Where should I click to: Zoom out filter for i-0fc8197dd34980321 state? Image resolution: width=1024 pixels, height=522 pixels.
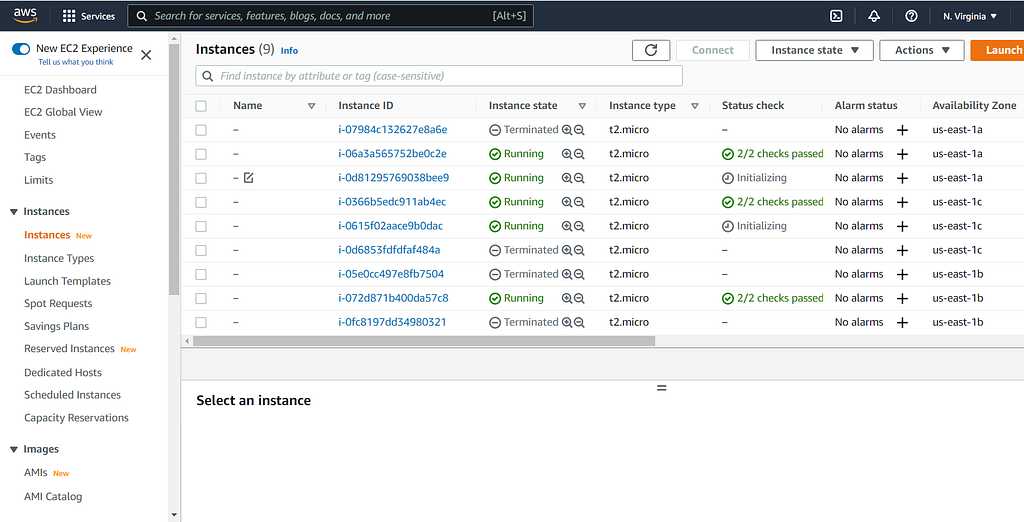click(579, 322)
